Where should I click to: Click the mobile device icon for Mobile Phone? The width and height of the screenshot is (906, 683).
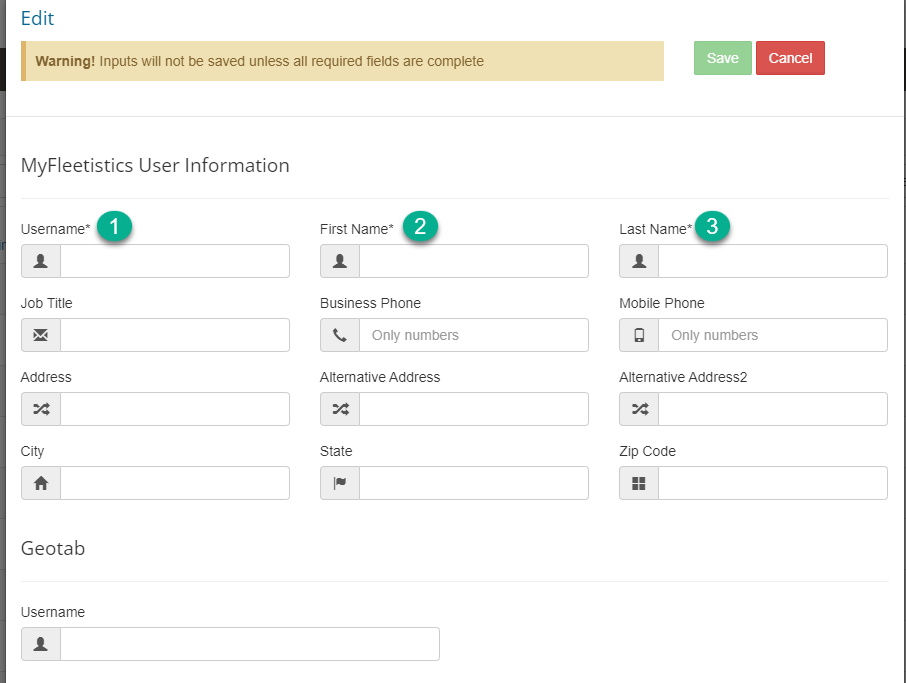tap(639, 335)
